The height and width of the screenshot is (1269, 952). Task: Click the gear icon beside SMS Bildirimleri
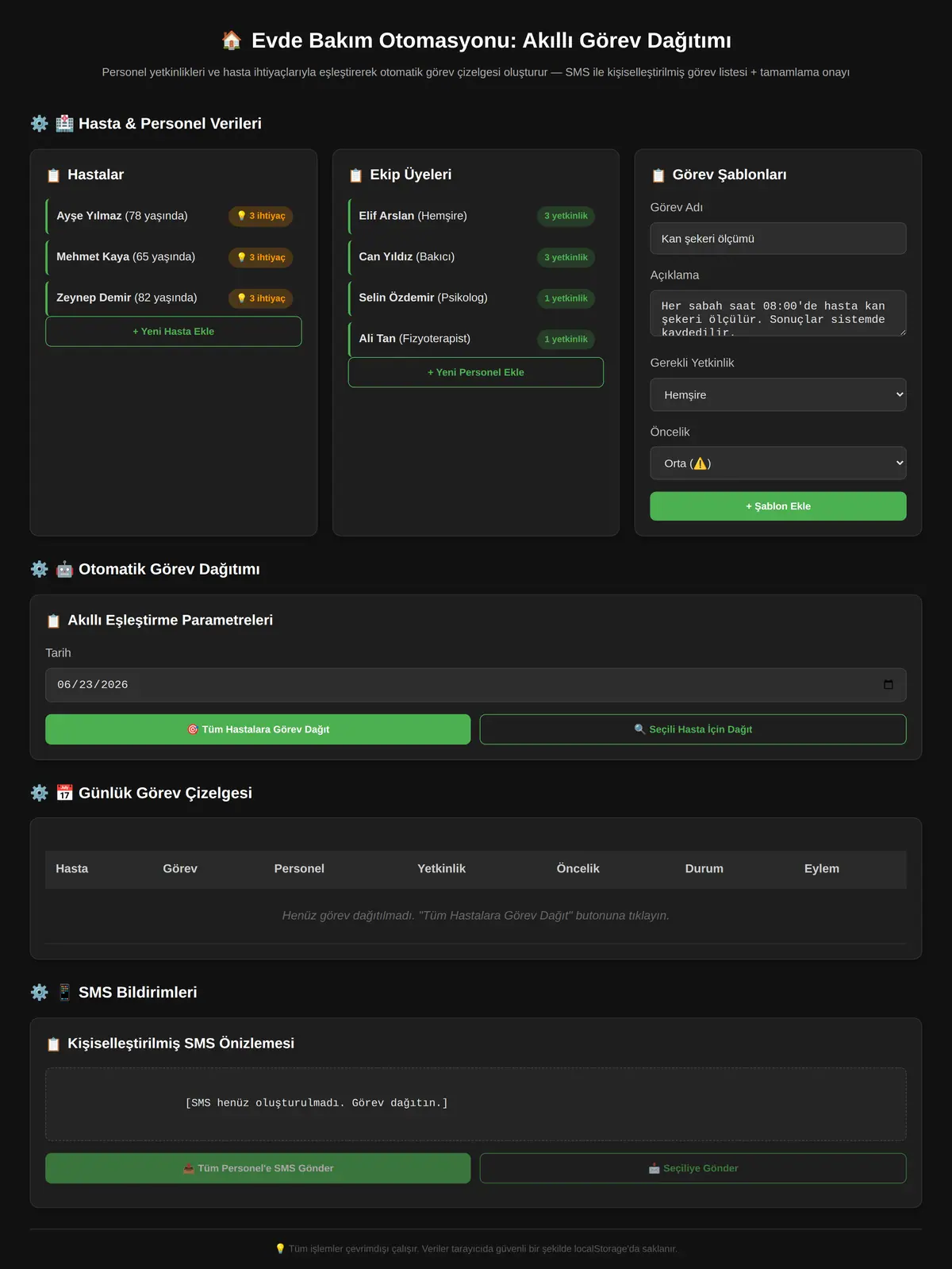[39, 992]
